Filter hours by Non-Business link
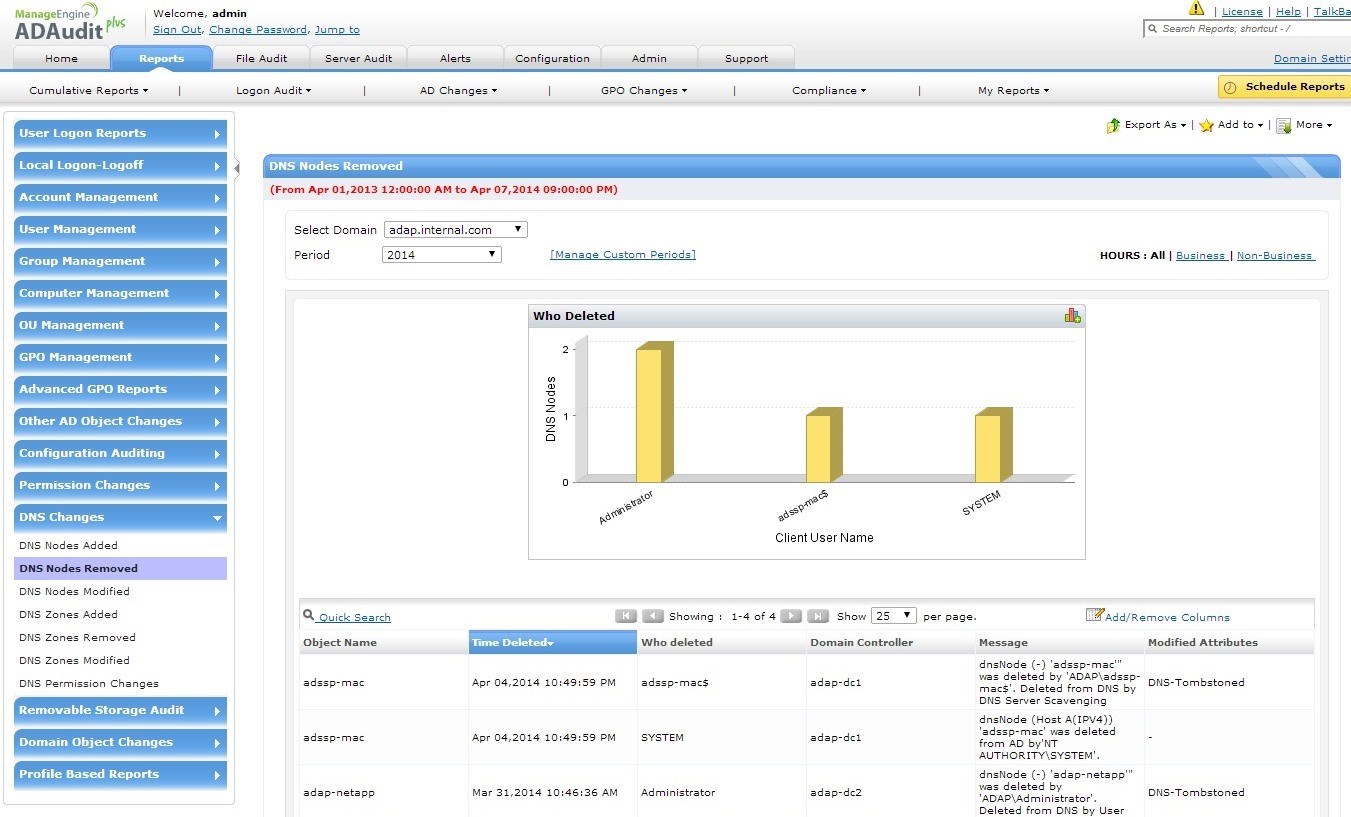 pyautogui.click(x=1275, y=256)
